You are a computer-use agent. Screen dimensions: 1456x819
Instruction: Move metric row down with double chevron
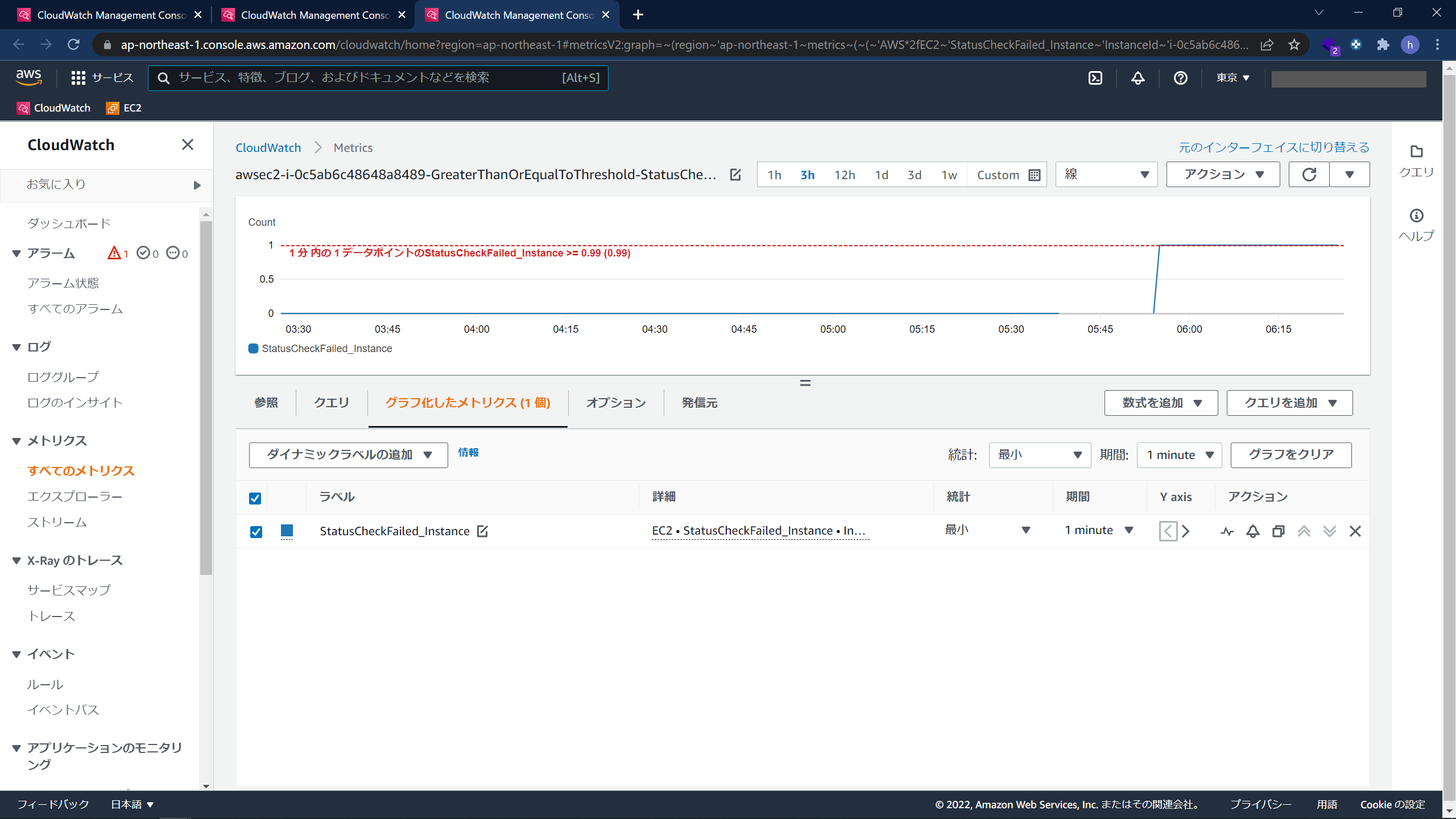(1329, 531)
